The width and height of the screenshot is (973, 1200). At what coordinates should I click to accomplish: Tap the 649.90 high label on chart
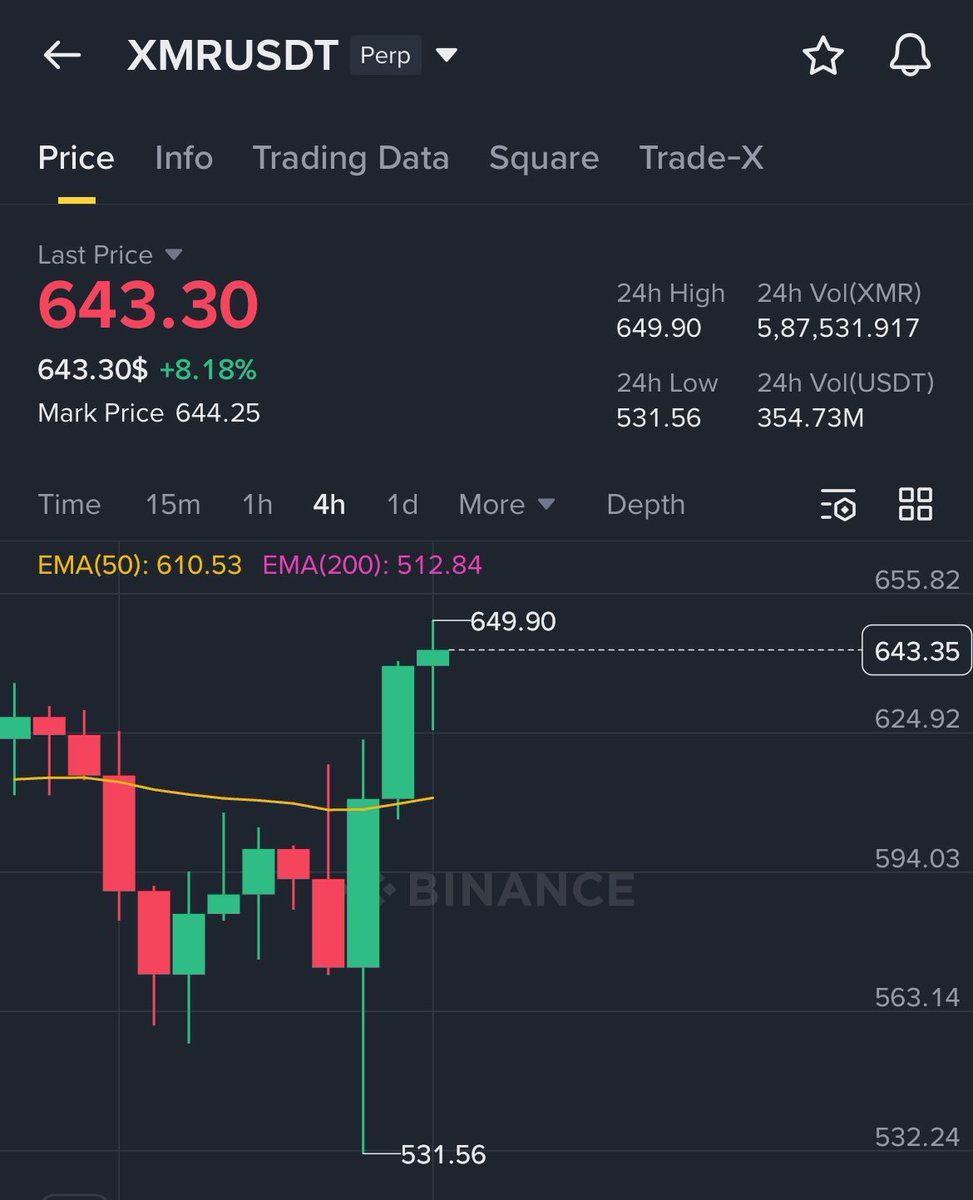[513, 621]
